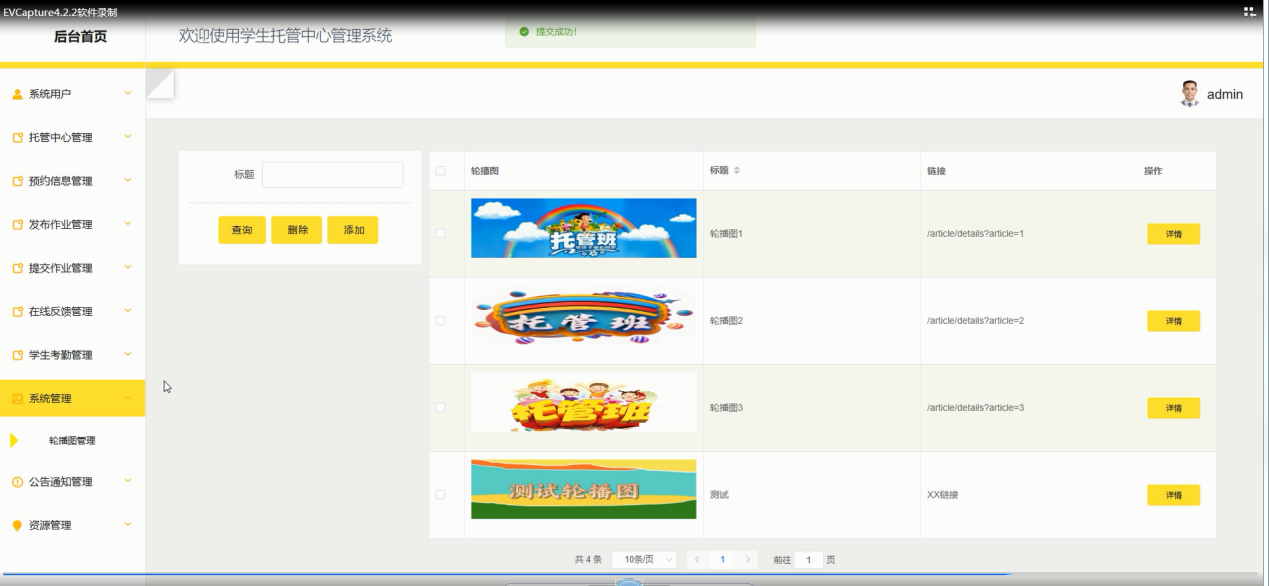1269x586 pixels.
Task: Click the 托管中心管理 menu icon
Action: pyautogui.click(x=17, y=138)
